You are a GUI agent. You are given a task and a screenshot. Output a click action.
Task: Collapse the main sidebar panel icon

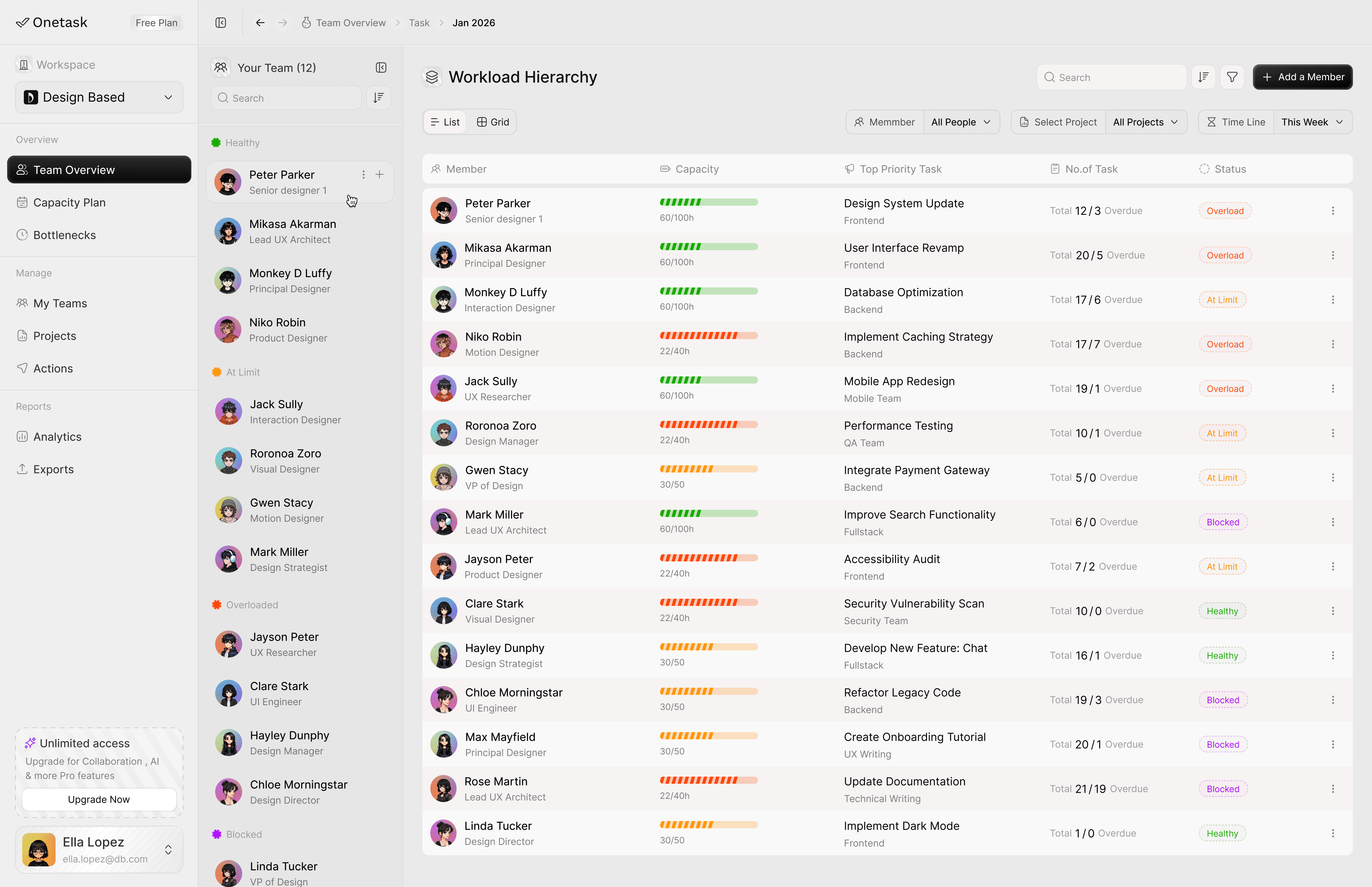click(x=220, y=22)
